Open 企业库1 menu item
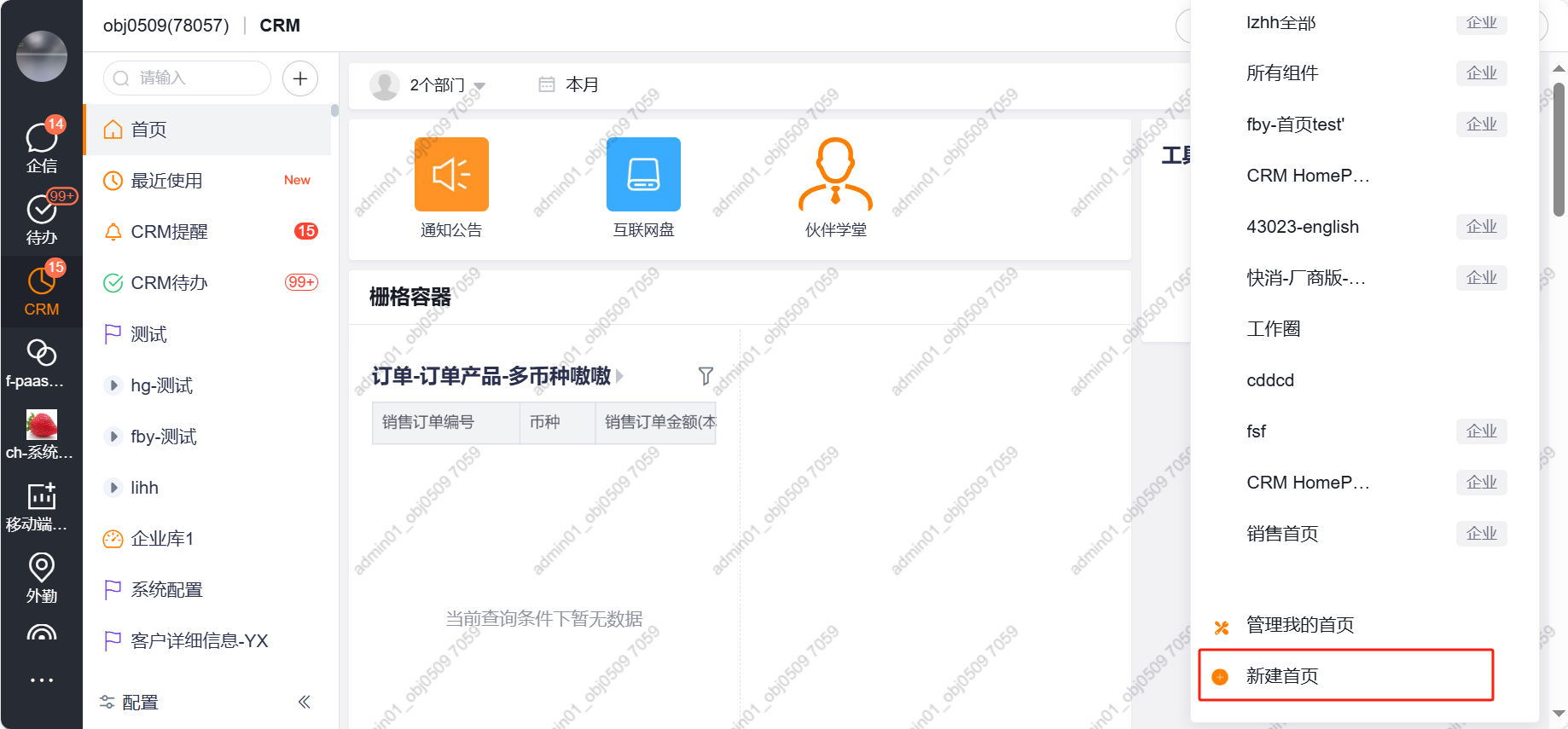Image resolution: width=1568 pixels, height=729 pixels. (207, 539)
